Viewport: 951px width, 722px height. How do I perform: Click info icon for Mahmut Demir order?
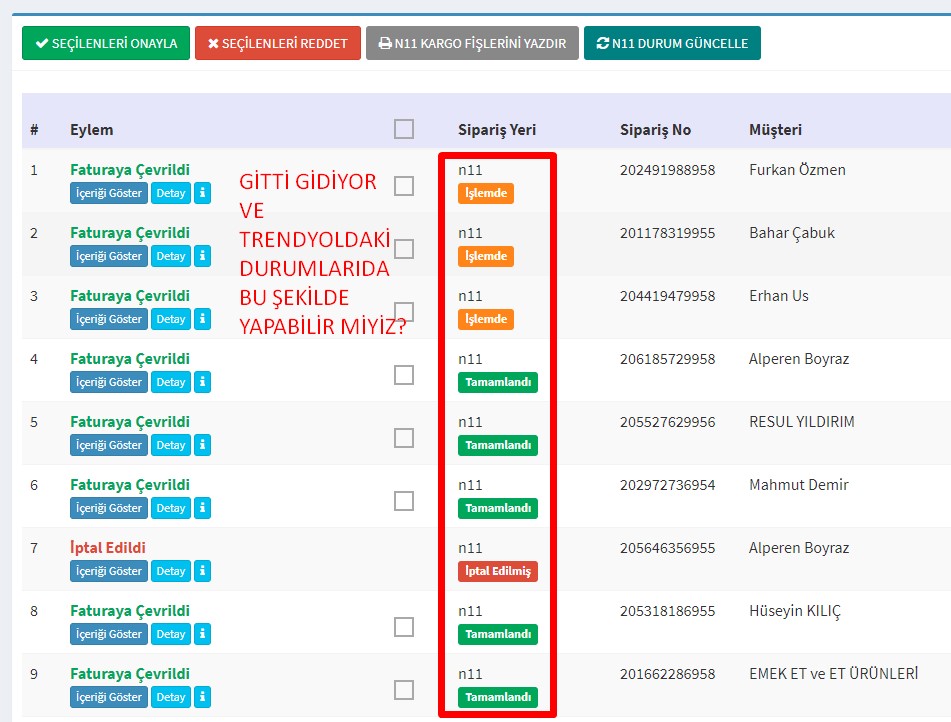pyautogui.click(x=202, y=508)
